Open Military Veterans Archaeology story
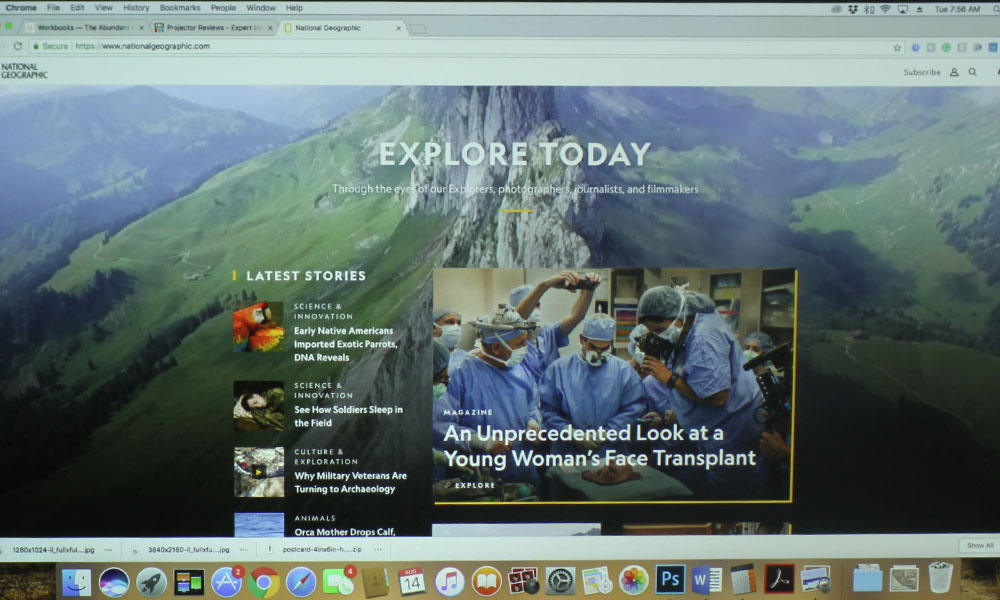Screen dimensions: 1000x600 [x=350, y=482]
